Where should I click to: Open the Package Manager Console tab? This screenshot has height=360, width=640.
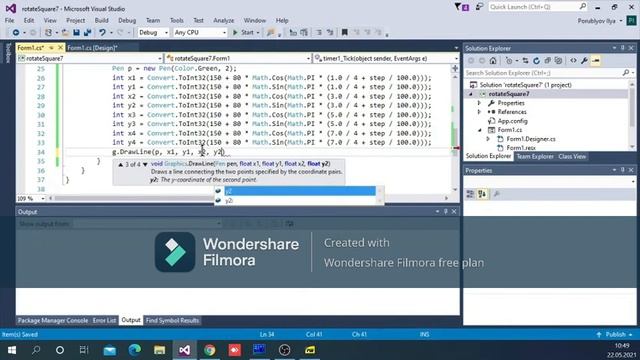coord(53,320)
